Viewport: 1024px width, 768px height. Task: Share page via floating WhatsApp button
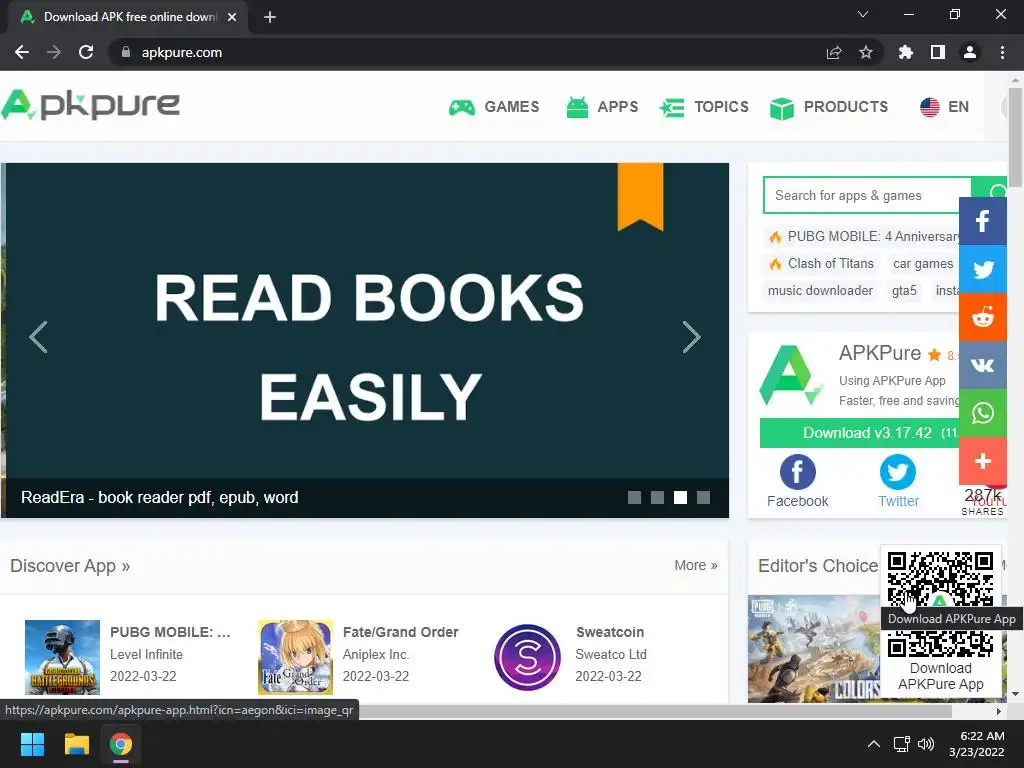(983, 413)
